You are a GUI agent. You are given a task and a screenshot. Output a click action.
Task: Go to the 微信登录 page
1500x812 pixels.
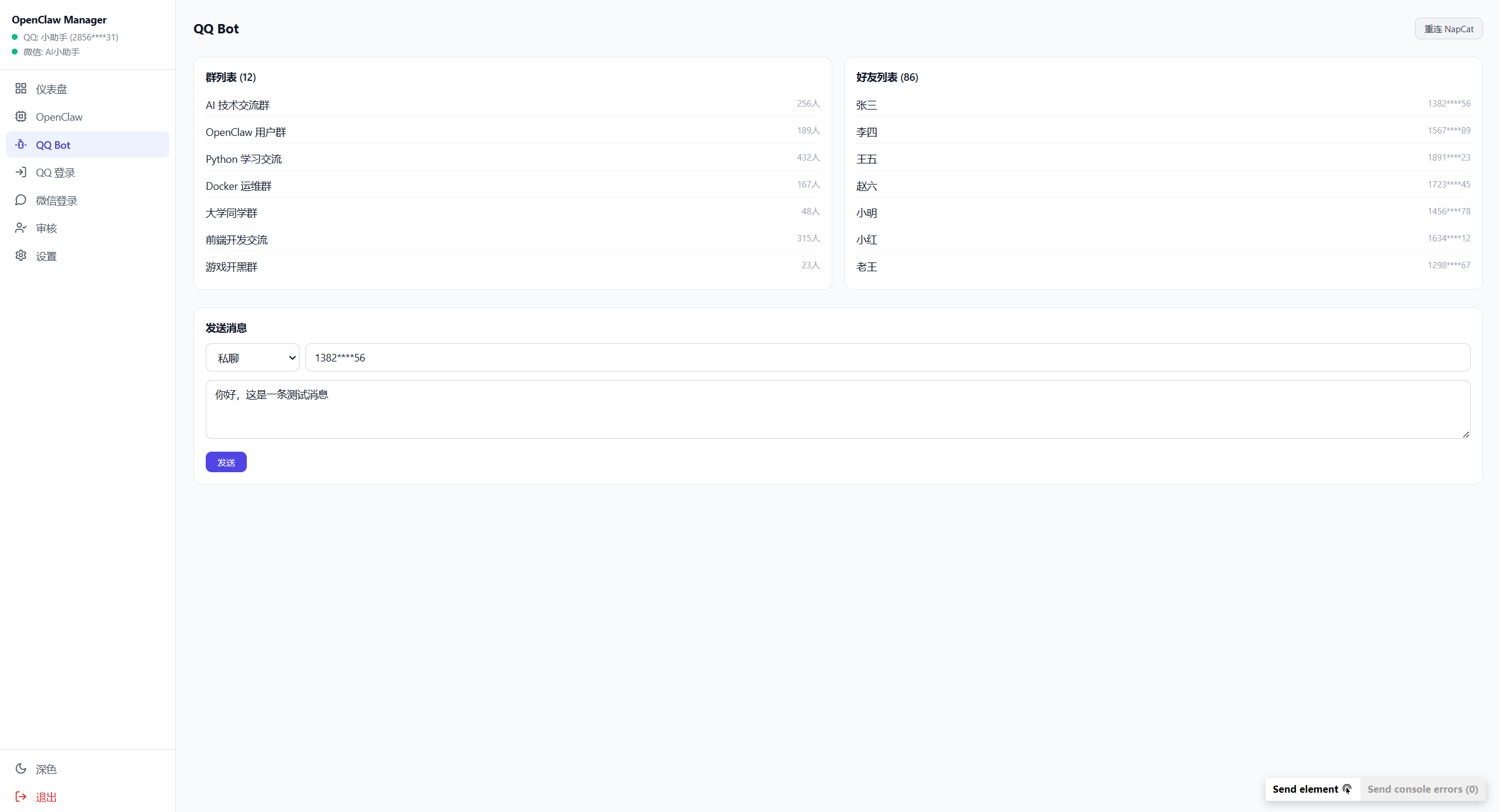(87, 200)
